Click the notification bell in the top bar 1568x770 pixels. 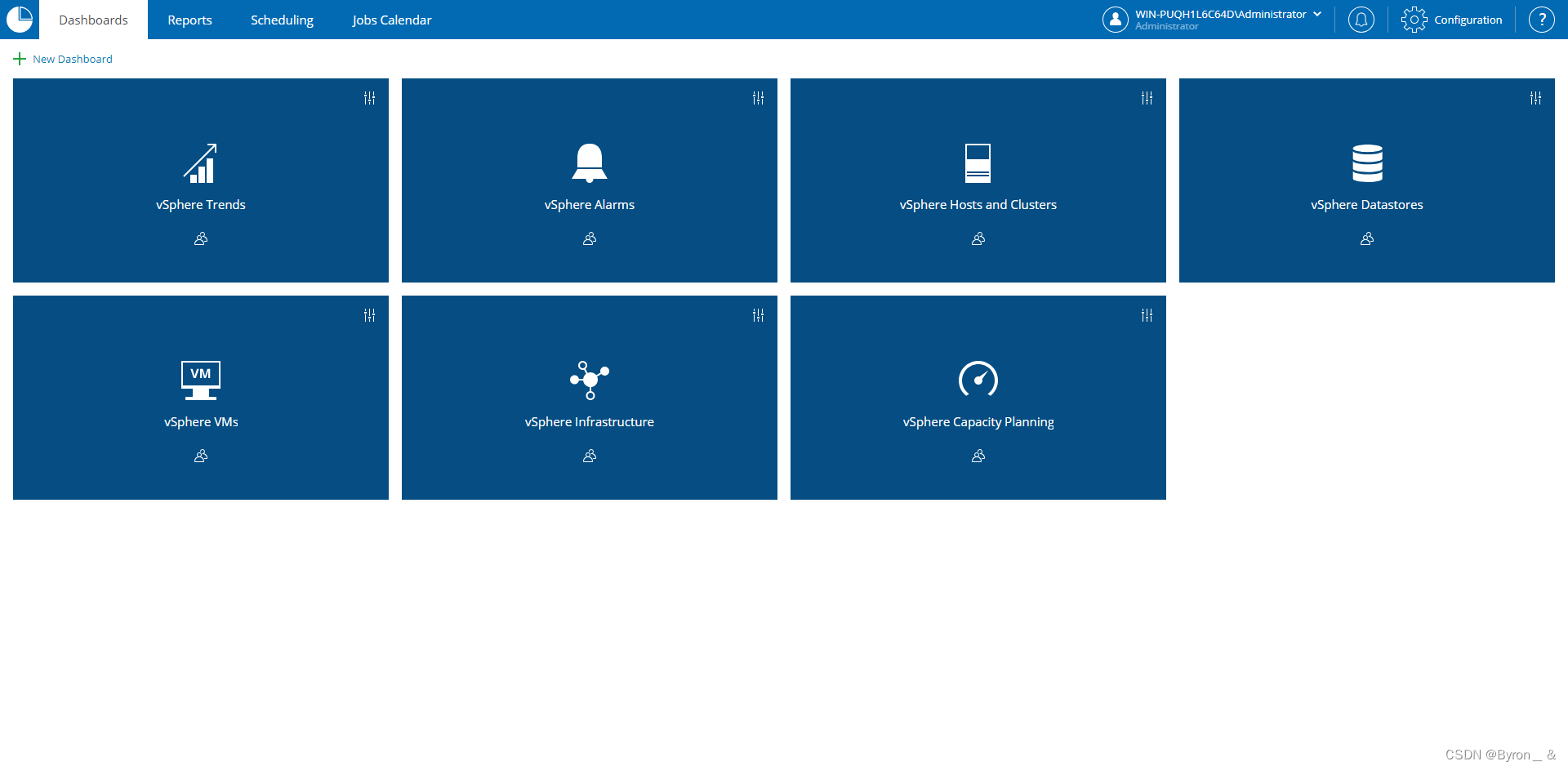(1361, 20)
